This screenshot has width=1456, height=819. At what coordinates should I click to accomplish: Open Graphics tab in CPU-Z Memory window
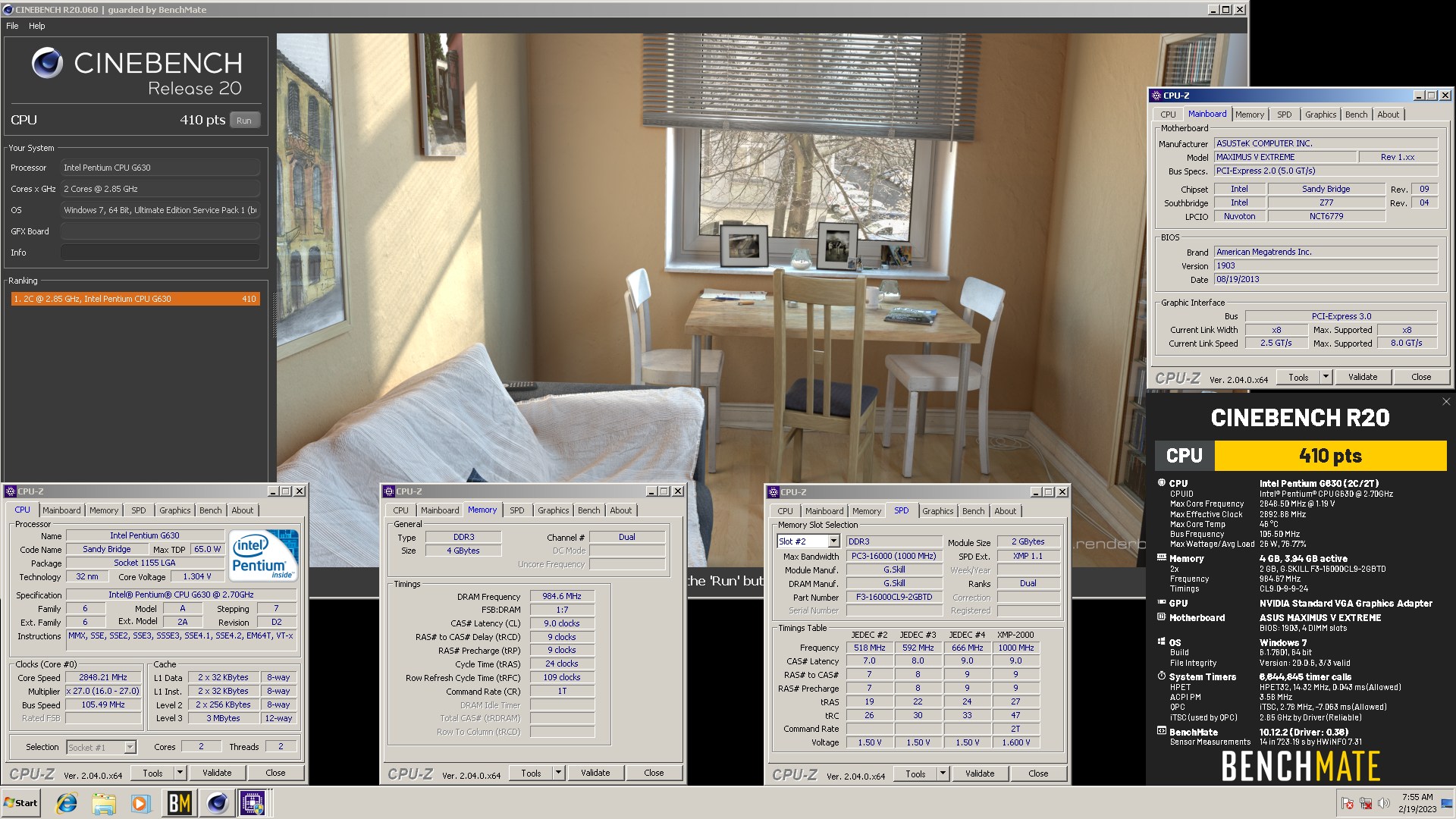[x=553, y=510]
